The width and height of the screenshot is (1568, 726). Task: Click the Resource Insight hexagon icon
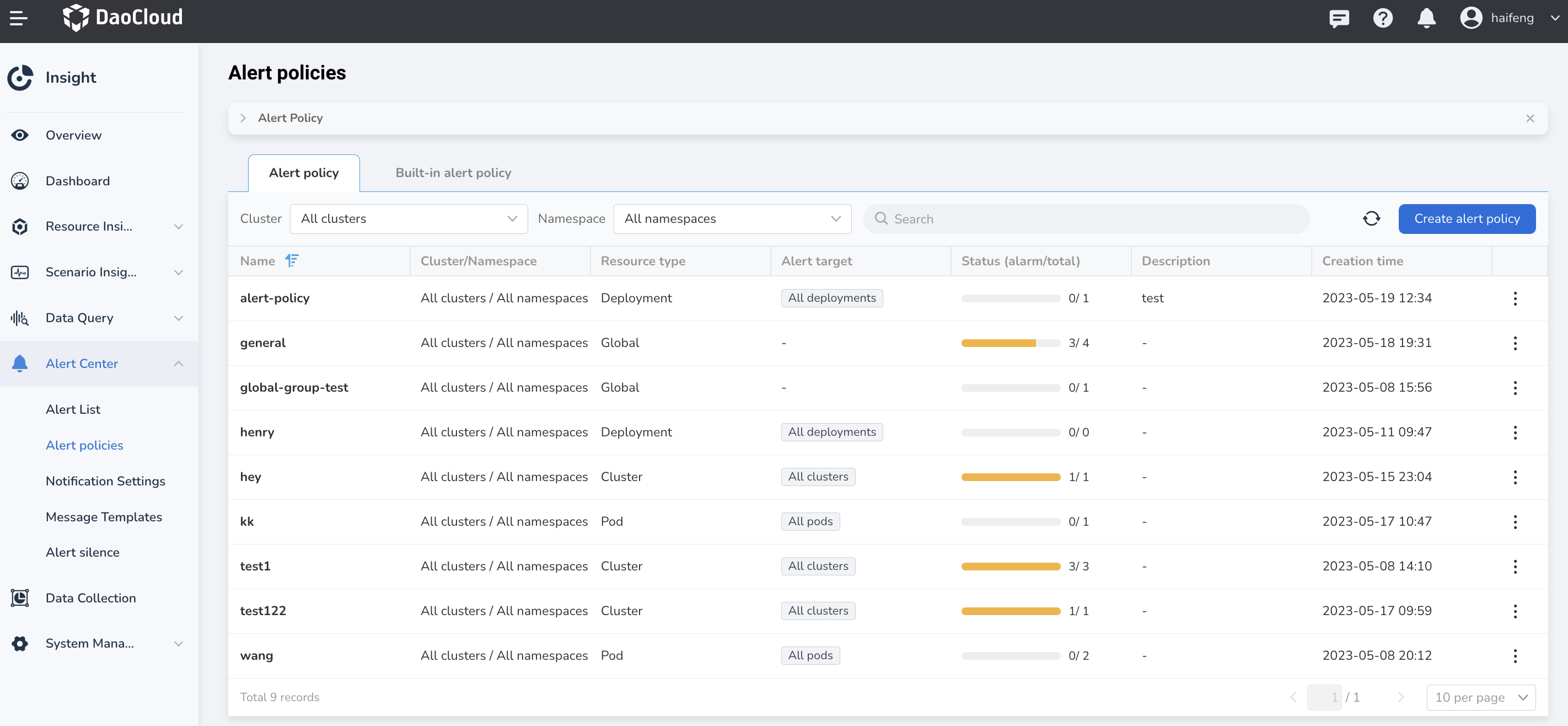20,227
